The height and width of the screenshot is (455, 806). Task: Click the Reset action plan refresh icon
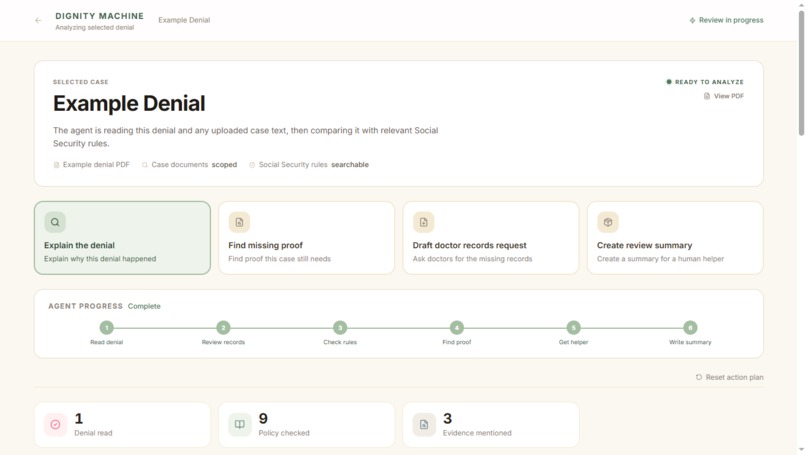(x=699, y=377)
